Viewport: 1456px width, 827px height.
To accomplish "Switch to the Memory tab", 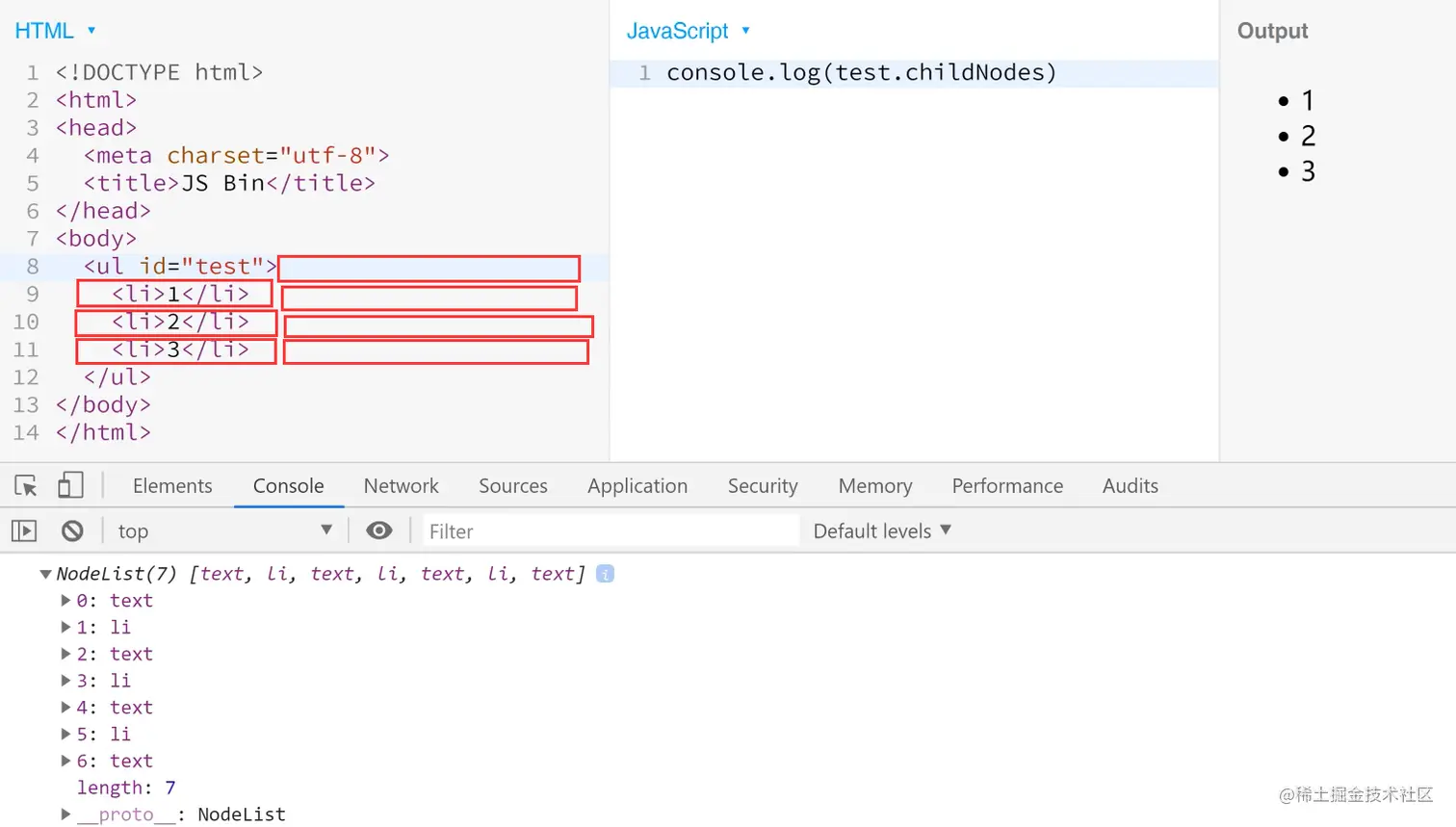I will pos(875,485).
